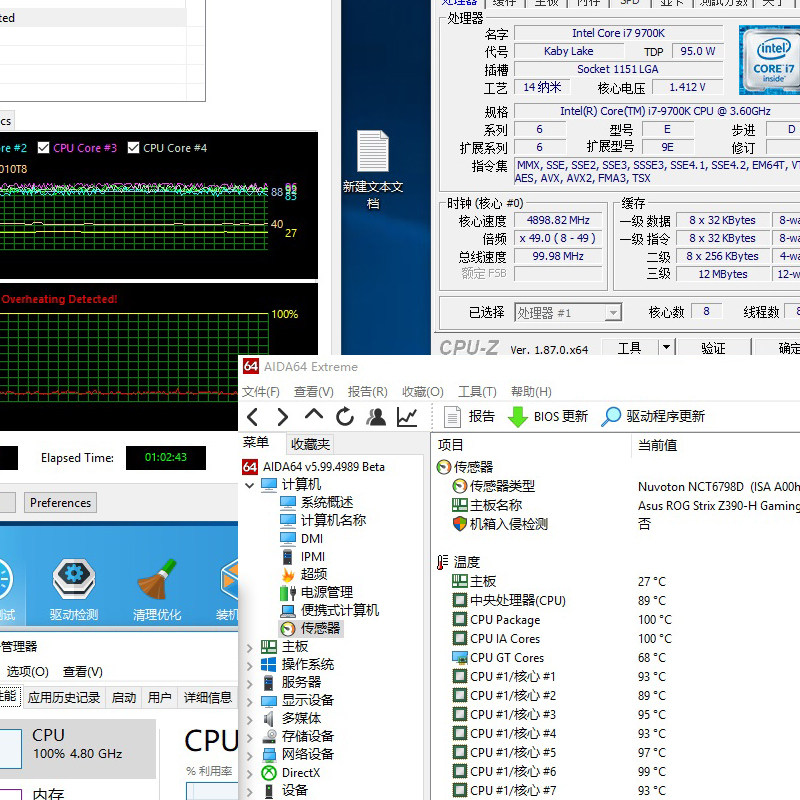This screenshot has width=800, height=800.
Task: Expand the 多媒体 tree node
Action: tap(249, 720)
